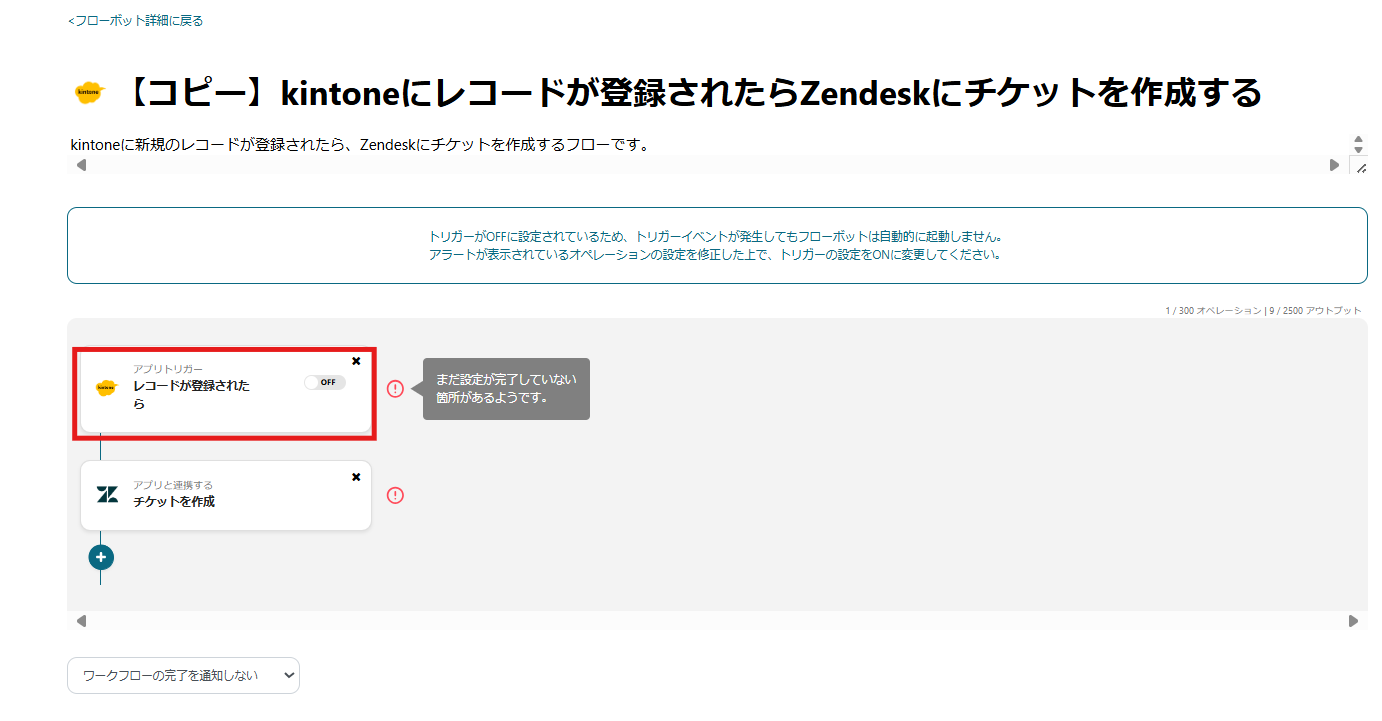This screenshot has height=721, width=1382.
Task: Click the description text field about kintone flow
Action: pos(706,145)
